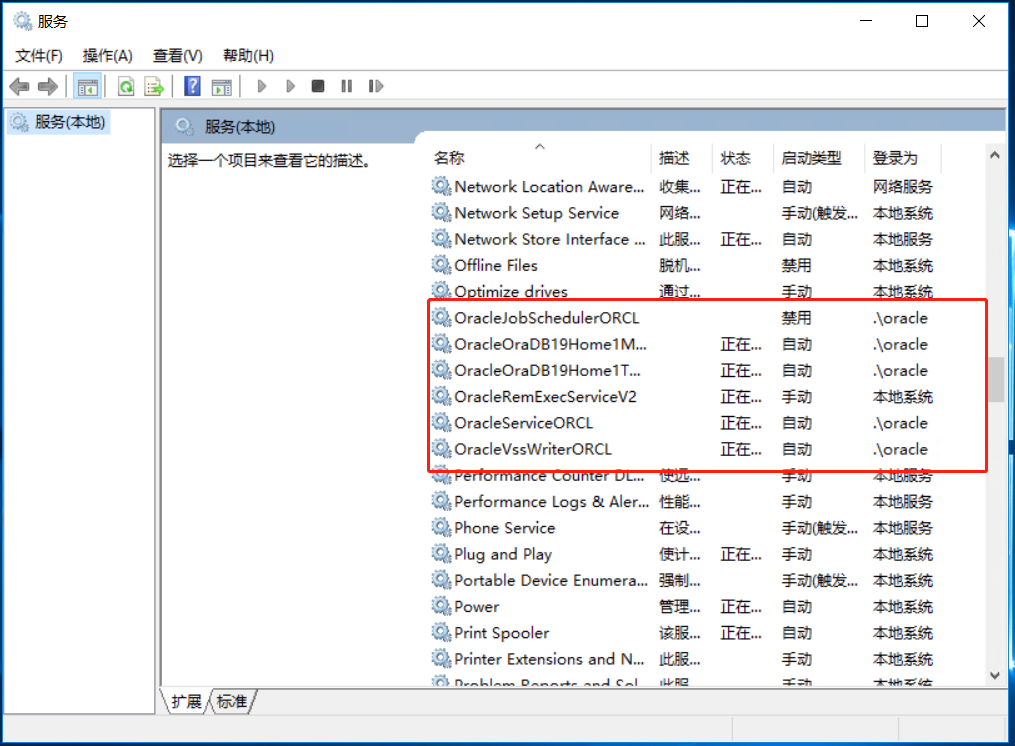
Task: Click the scrollbar down arrow
Action: 995,675
